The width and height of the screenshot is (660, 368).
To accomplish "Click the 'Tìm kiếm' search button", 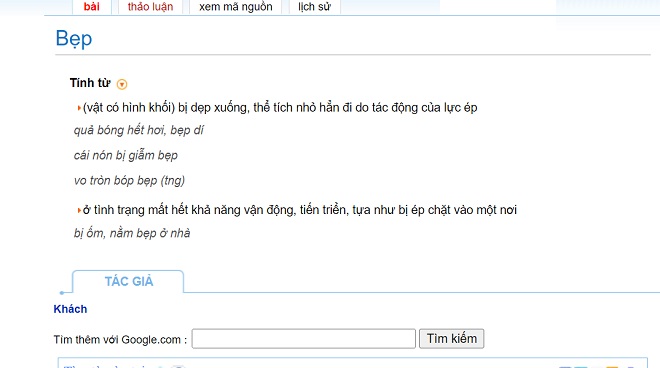I will coord(452,339).
